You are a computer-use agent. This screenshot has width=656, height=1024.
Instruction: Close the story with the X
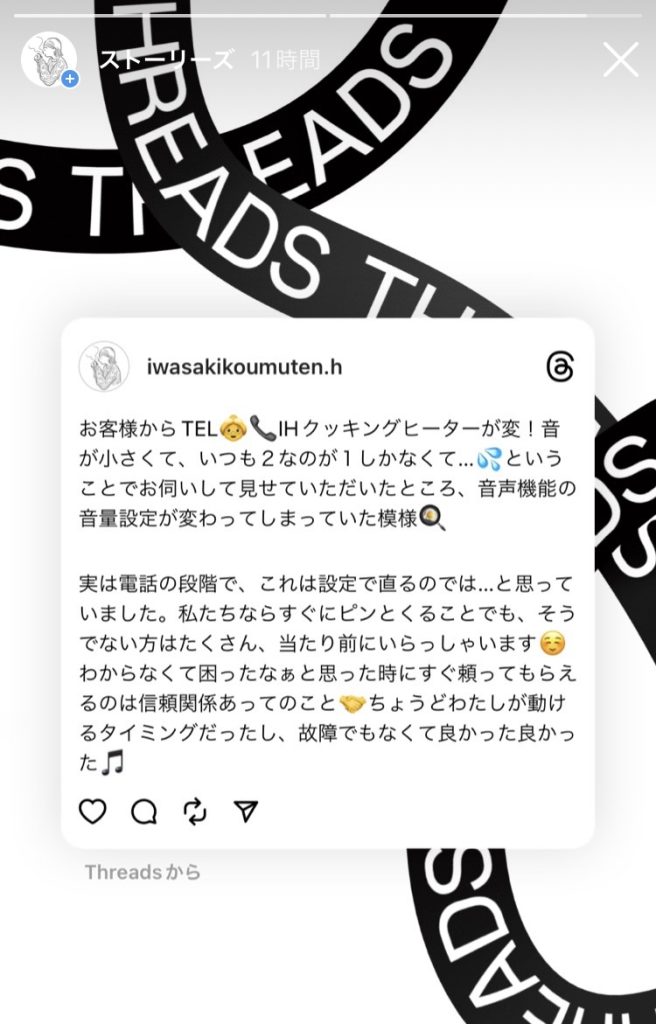coord(620,60)
